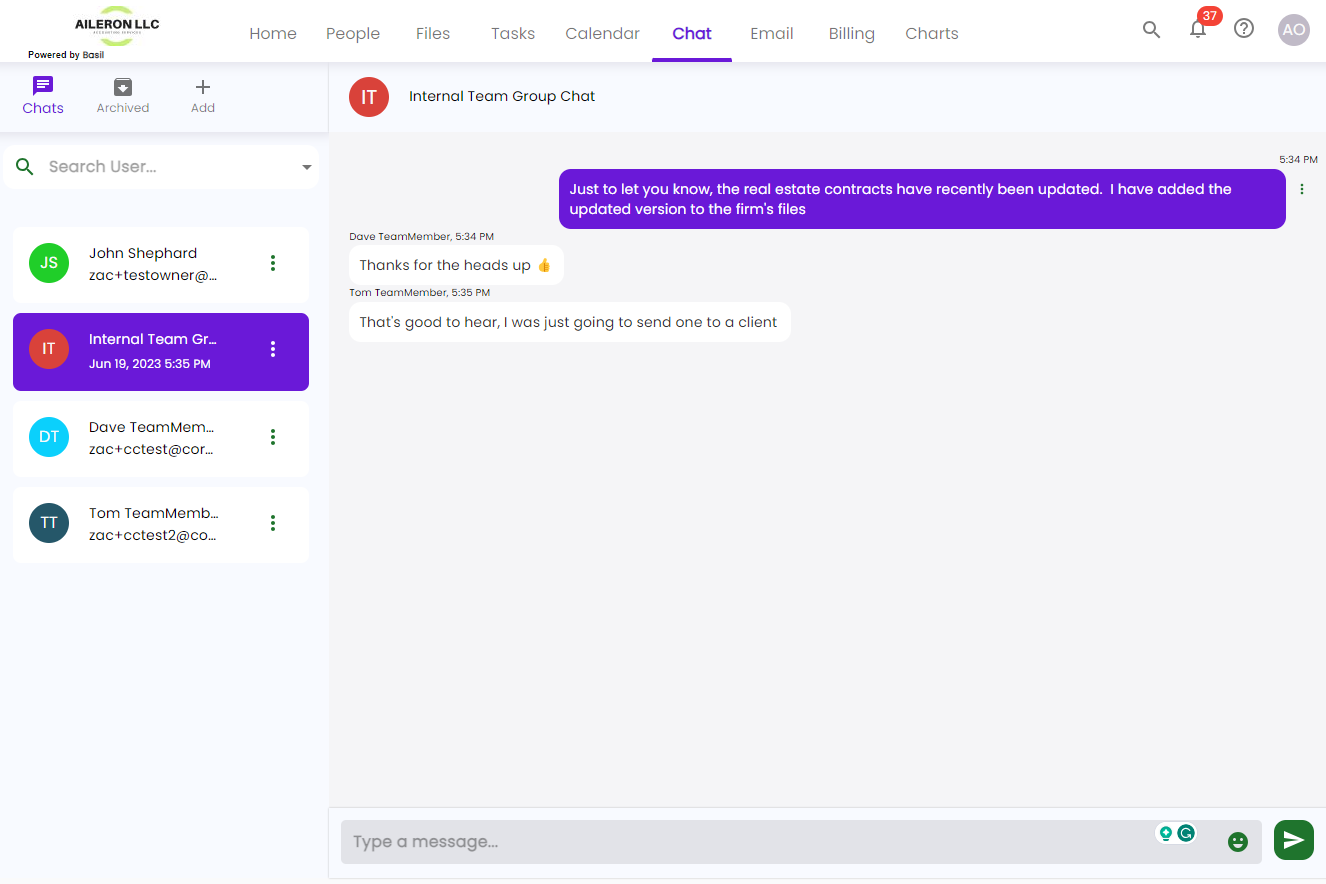Open options menu for John Shephard chat
1326x884 pixels.
[272, 263]
